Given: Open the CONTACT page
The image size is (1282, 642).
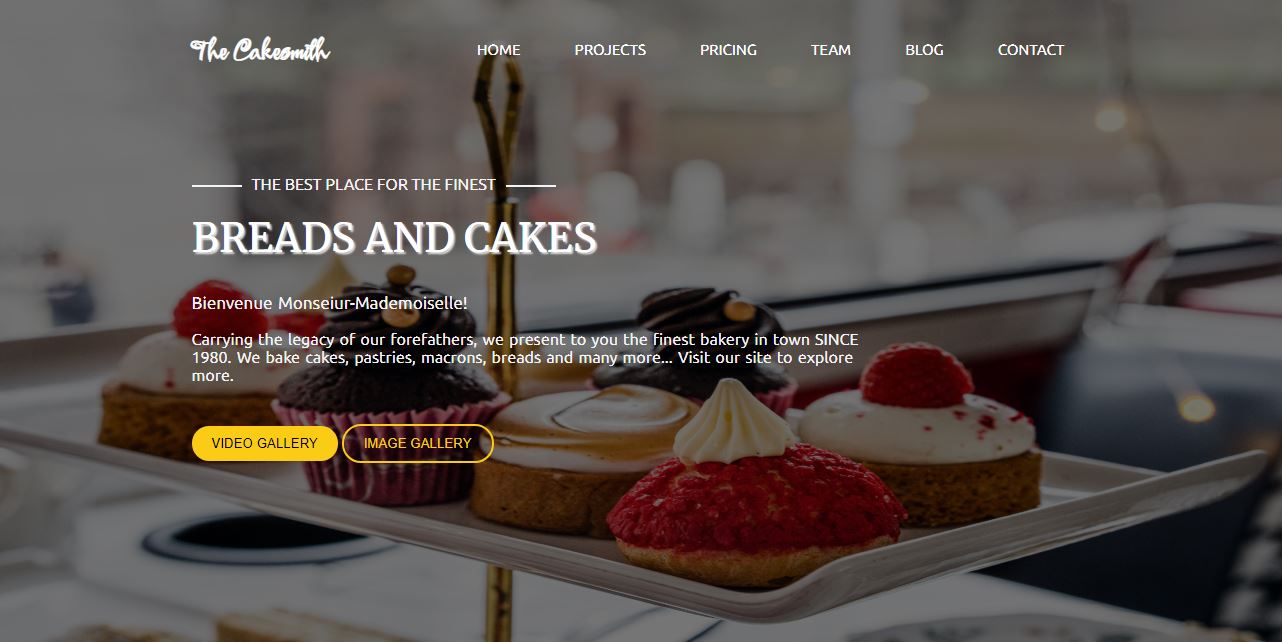Looking at the screenshot, I should [1031, 50].
